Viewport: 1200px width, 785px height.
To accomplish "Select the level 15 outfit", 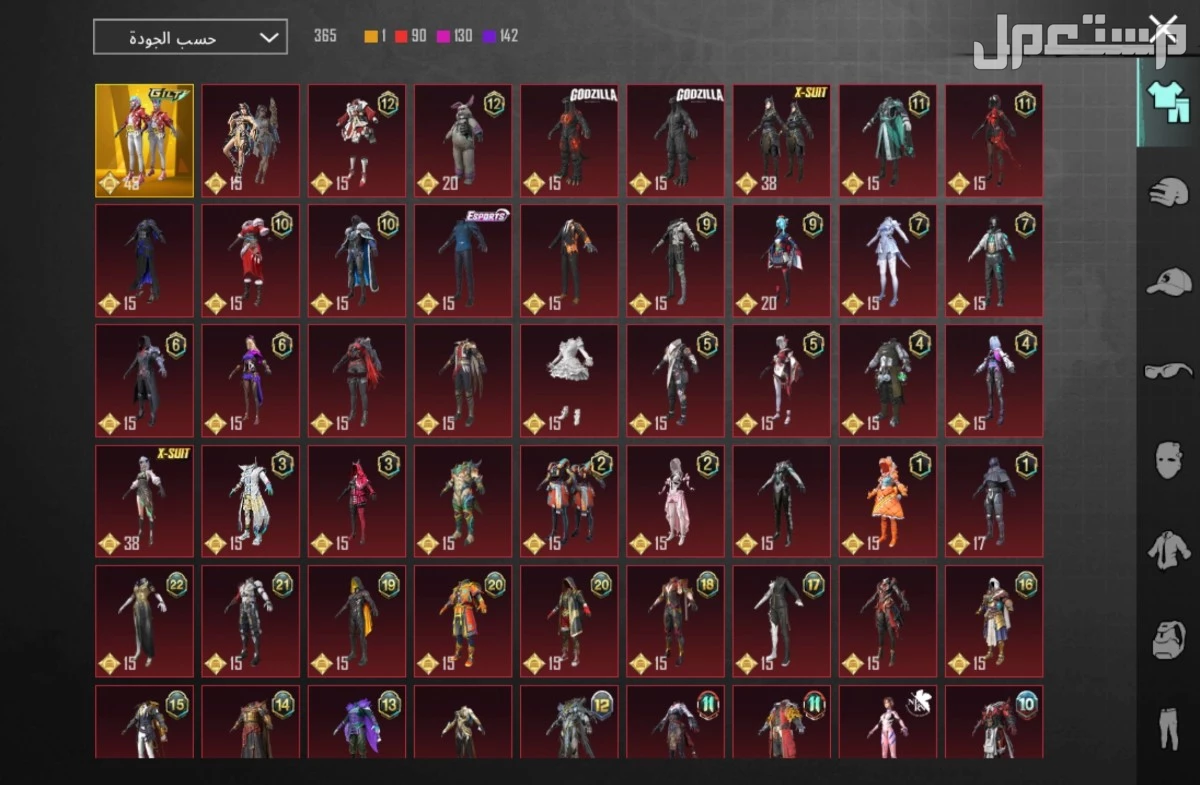I will (144, 721).
